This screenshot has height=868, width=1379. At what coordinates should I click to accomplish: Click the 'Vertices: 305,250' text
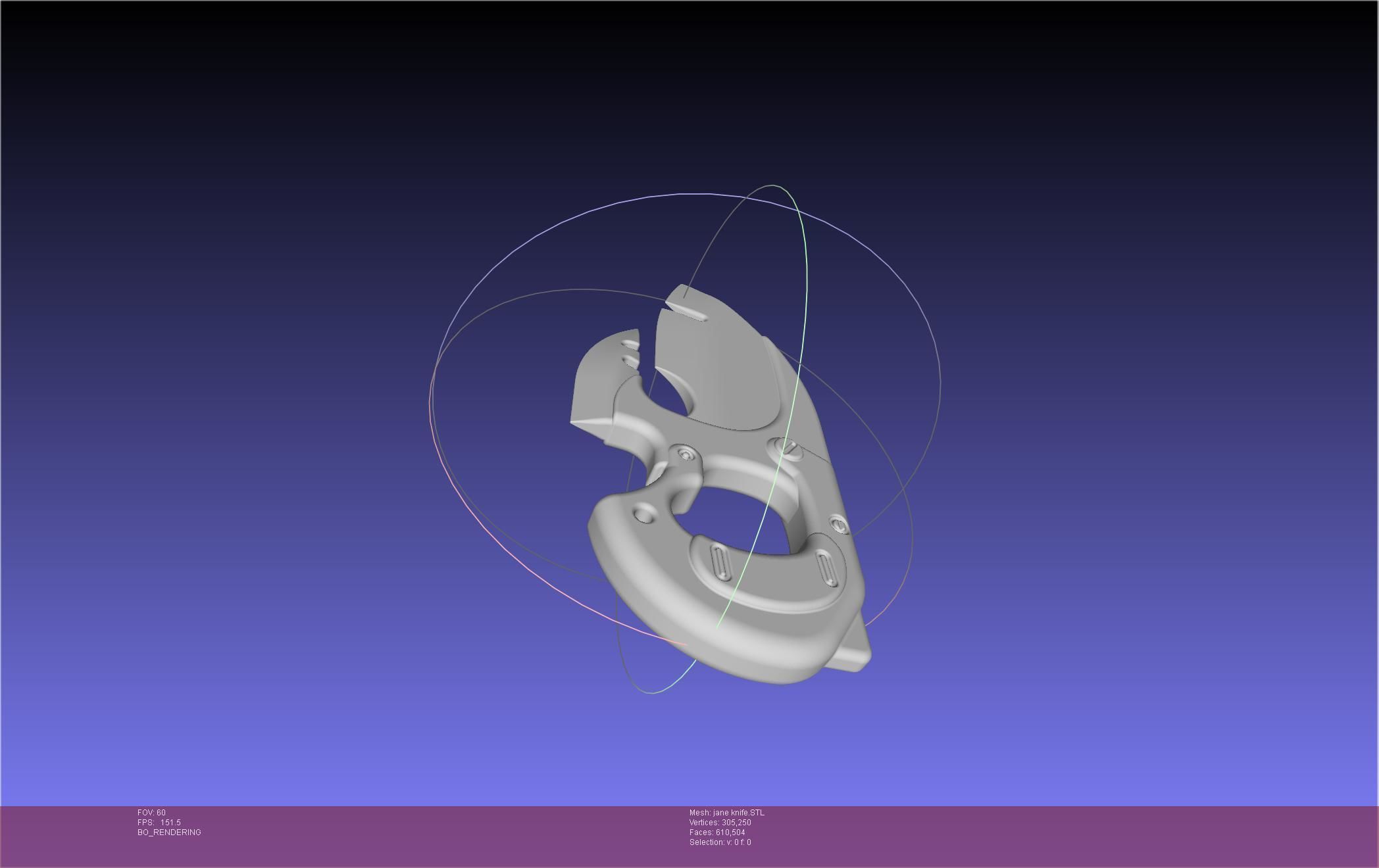pyautogui.click(x=720, y=823)
